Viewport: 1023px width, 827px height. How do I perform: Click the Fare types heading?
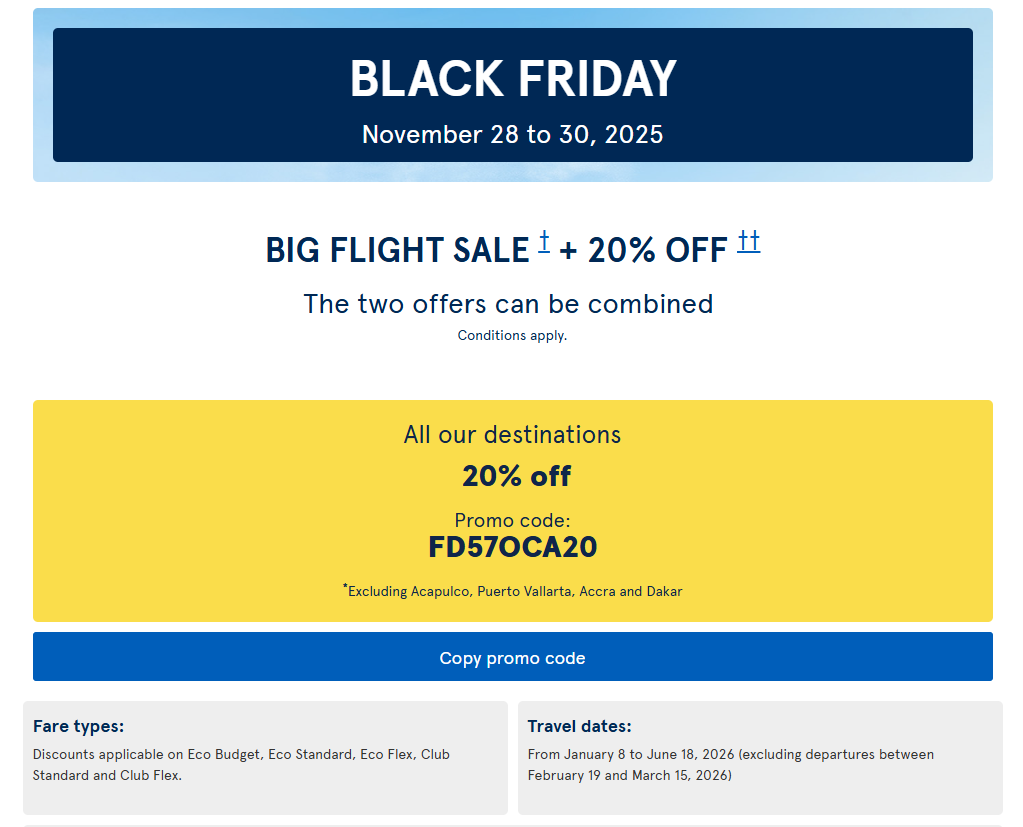pos(78,727)
